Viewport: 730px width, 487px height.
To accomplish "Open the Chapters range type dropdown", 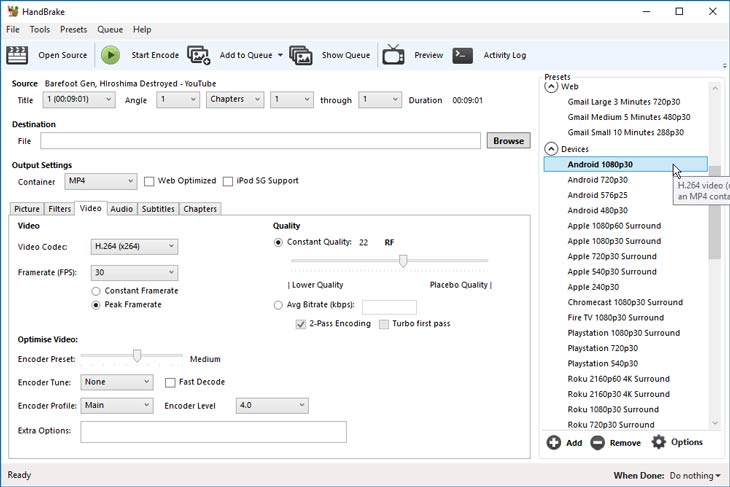I will point(235,100).
